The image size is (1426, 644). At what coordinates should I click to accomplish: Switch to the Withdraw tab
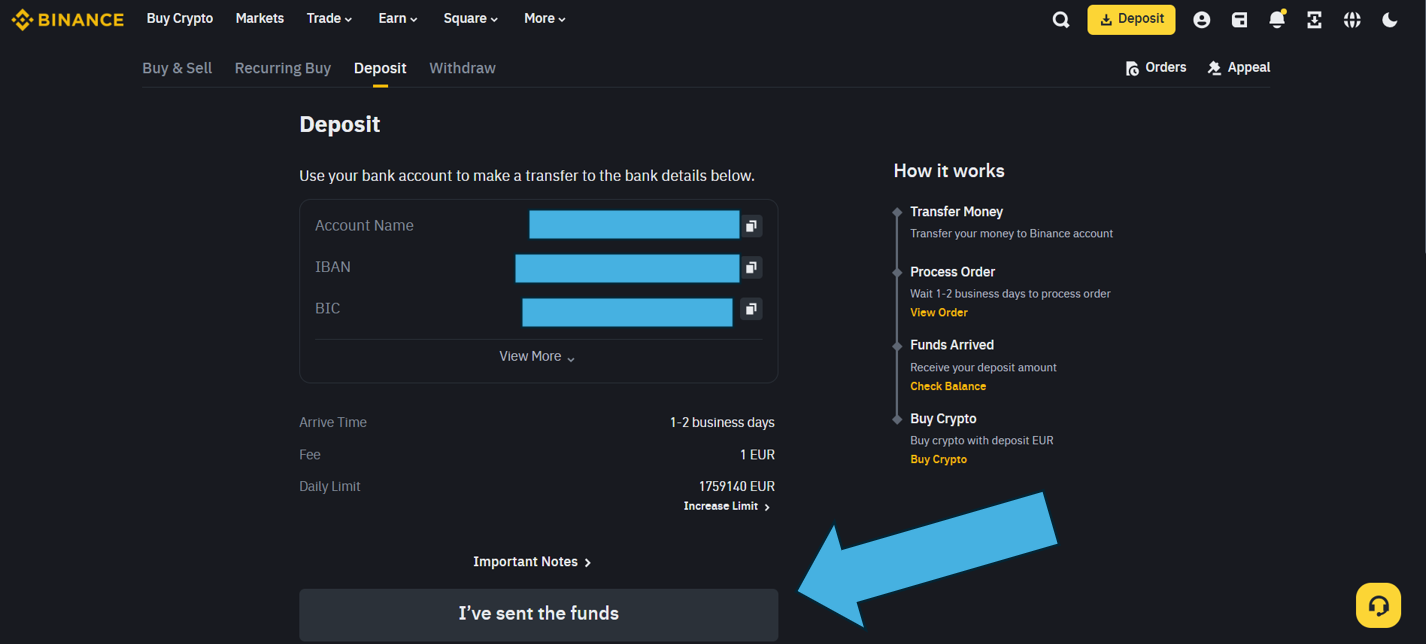pyautogui.click(x=462, y=68)
